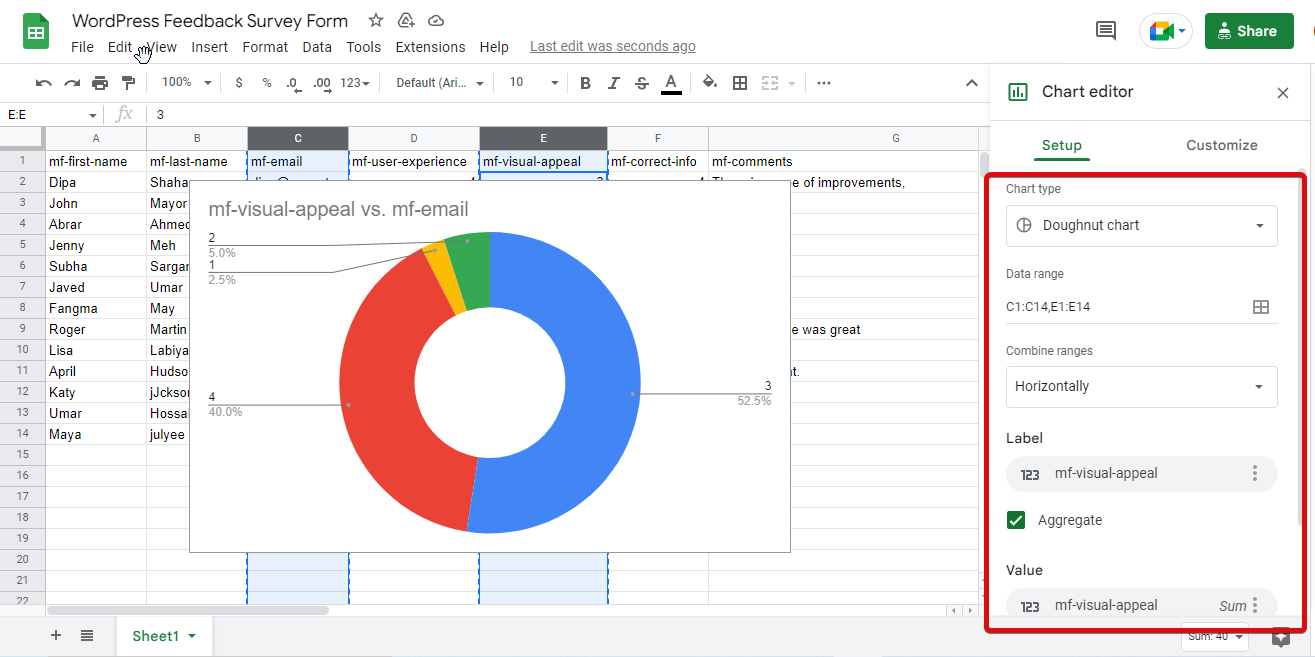Image resolution: width=1315 pixels, height=657 pixels.
Task: Expand the Chart type dropdown
Action: click(1142, 225)
